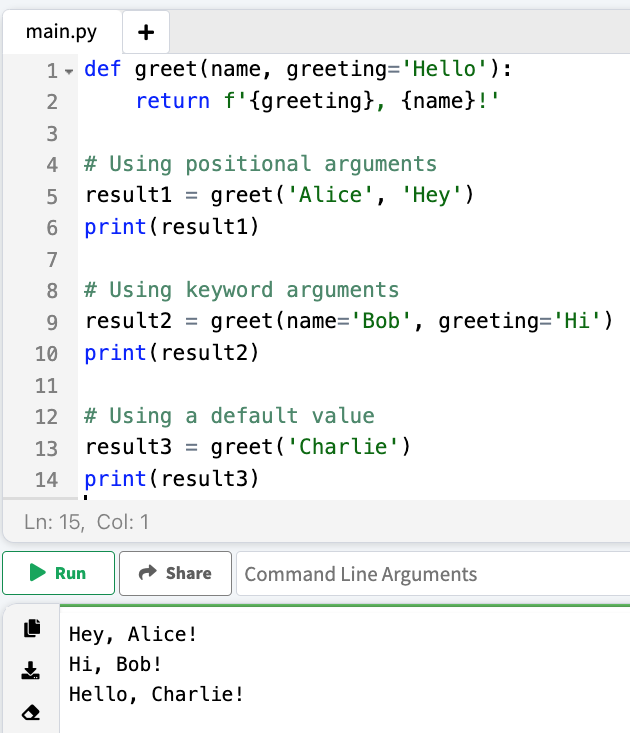630x733 pixels.
Task: Switch to the main.py tab
Action: [x=62, y=32]
